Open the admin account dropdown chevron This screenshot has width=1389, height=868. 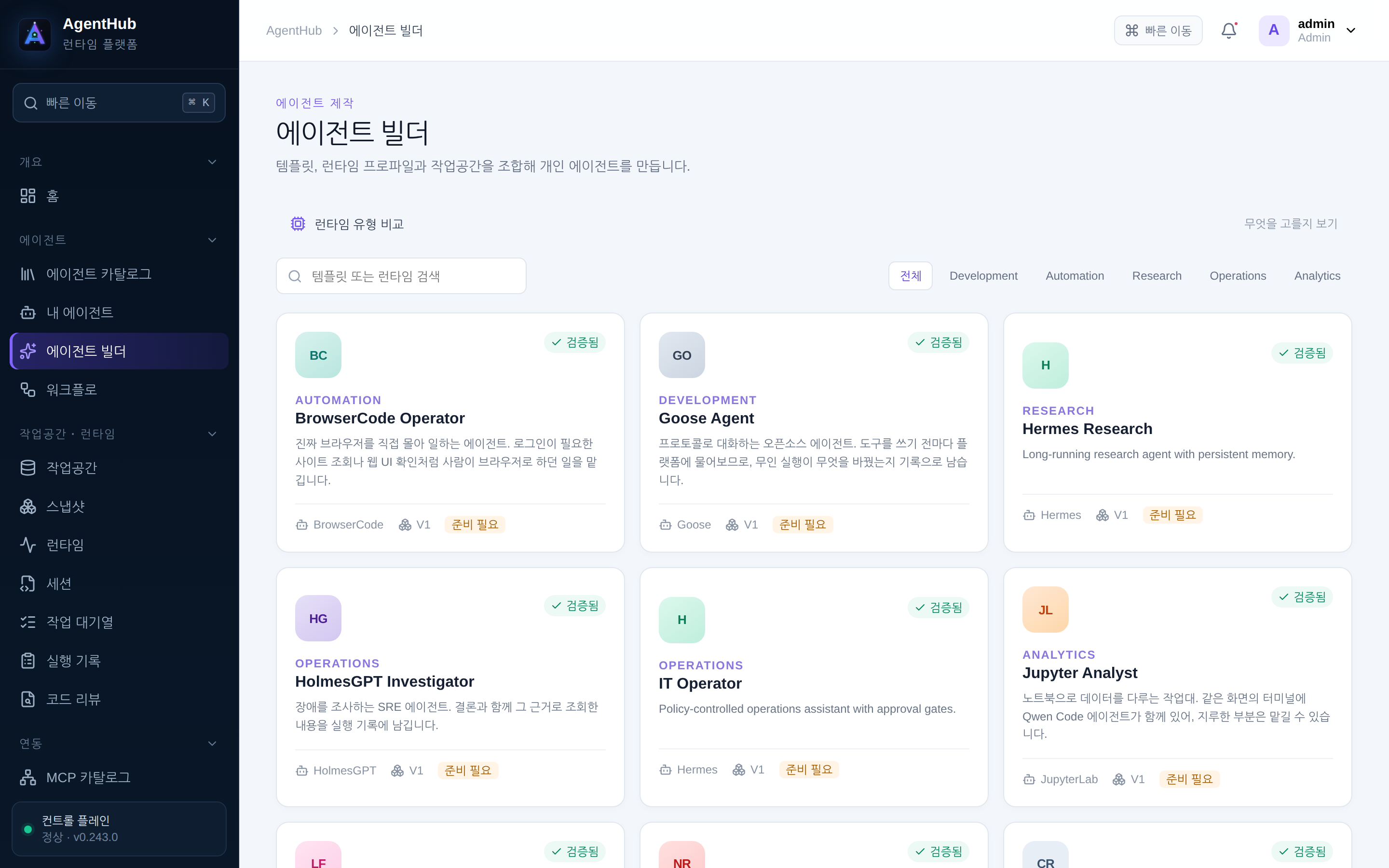[x=1350, y=30]
